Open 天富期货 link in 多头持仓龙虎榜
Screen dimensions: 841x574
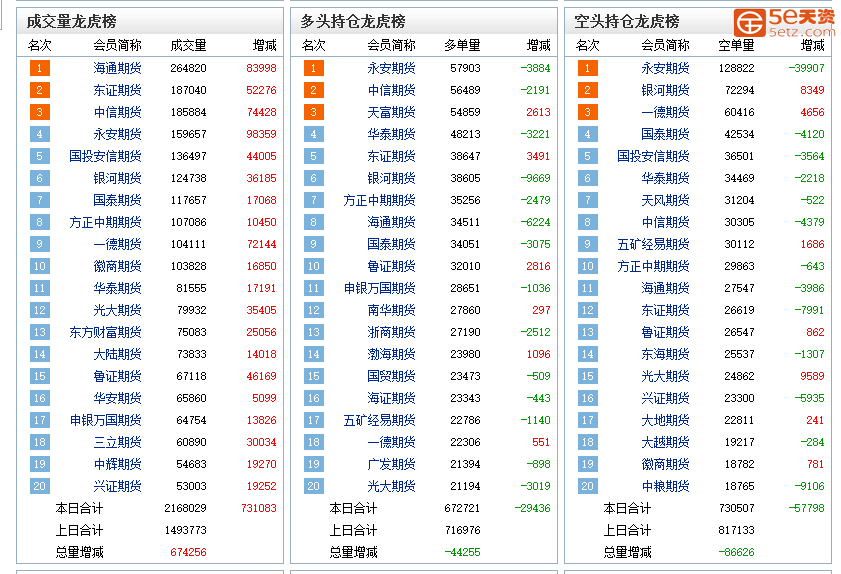(392, 112)
